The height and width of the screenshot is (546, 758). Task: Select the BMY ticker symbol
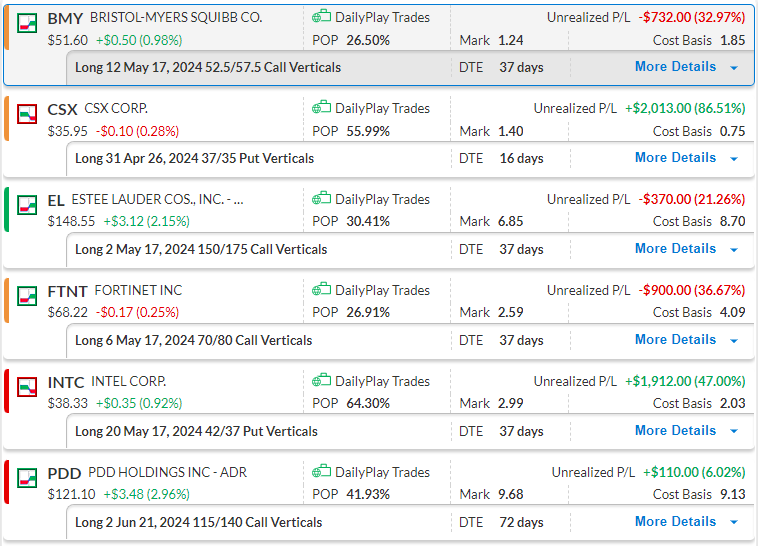(65, 18)
